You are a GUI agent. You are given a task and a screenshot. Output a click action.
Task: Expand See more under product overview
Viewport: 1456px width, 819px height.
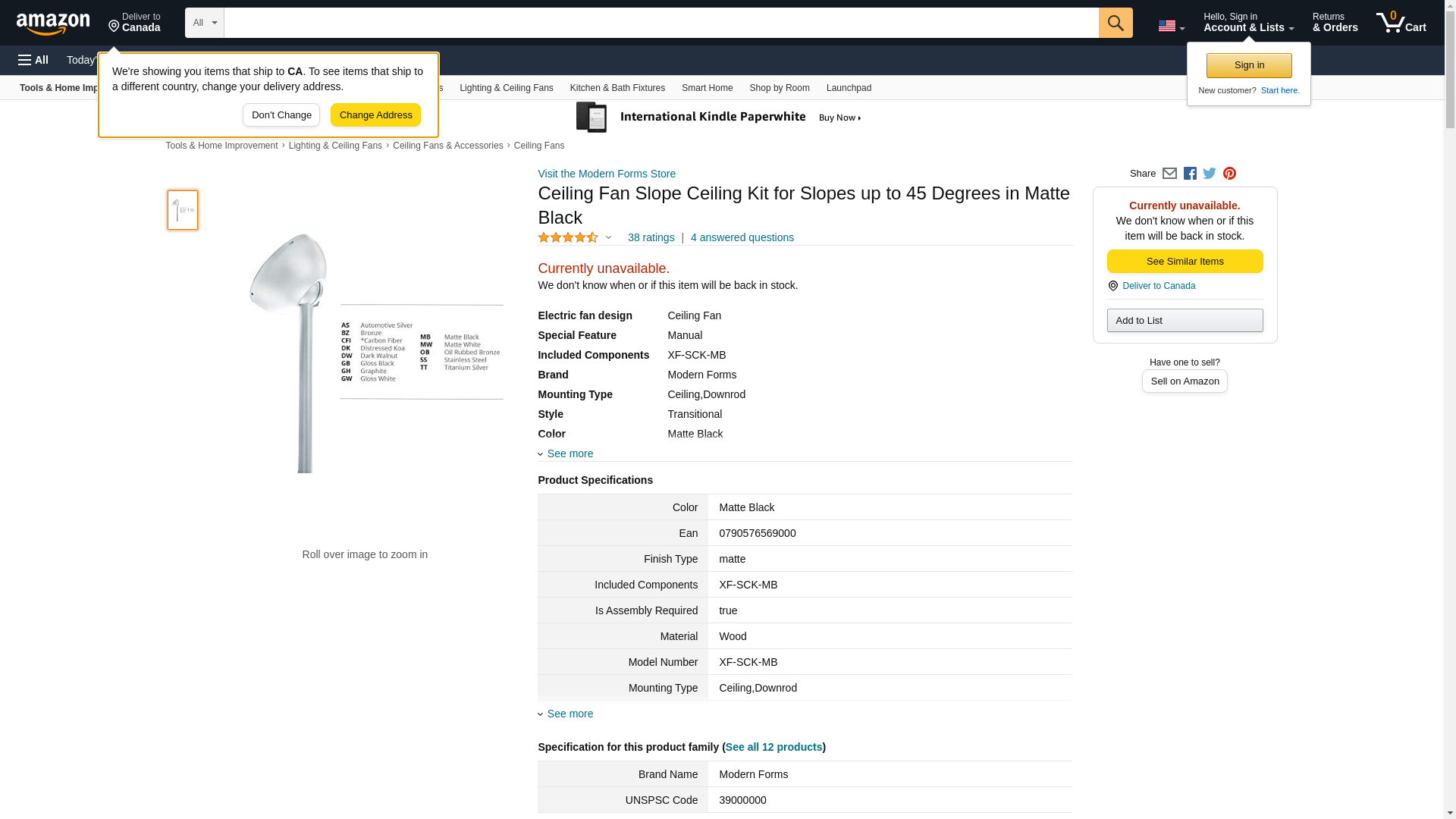click(x=570, y=453)
